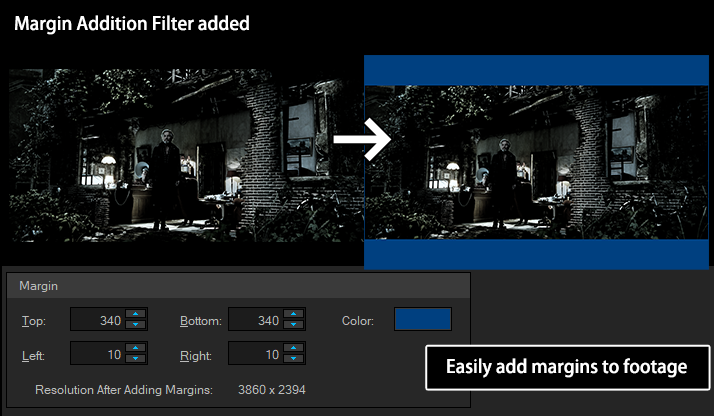Select the original footage preview image
Image resolution: width=714 pixels, height=416 pixels.
187,155
